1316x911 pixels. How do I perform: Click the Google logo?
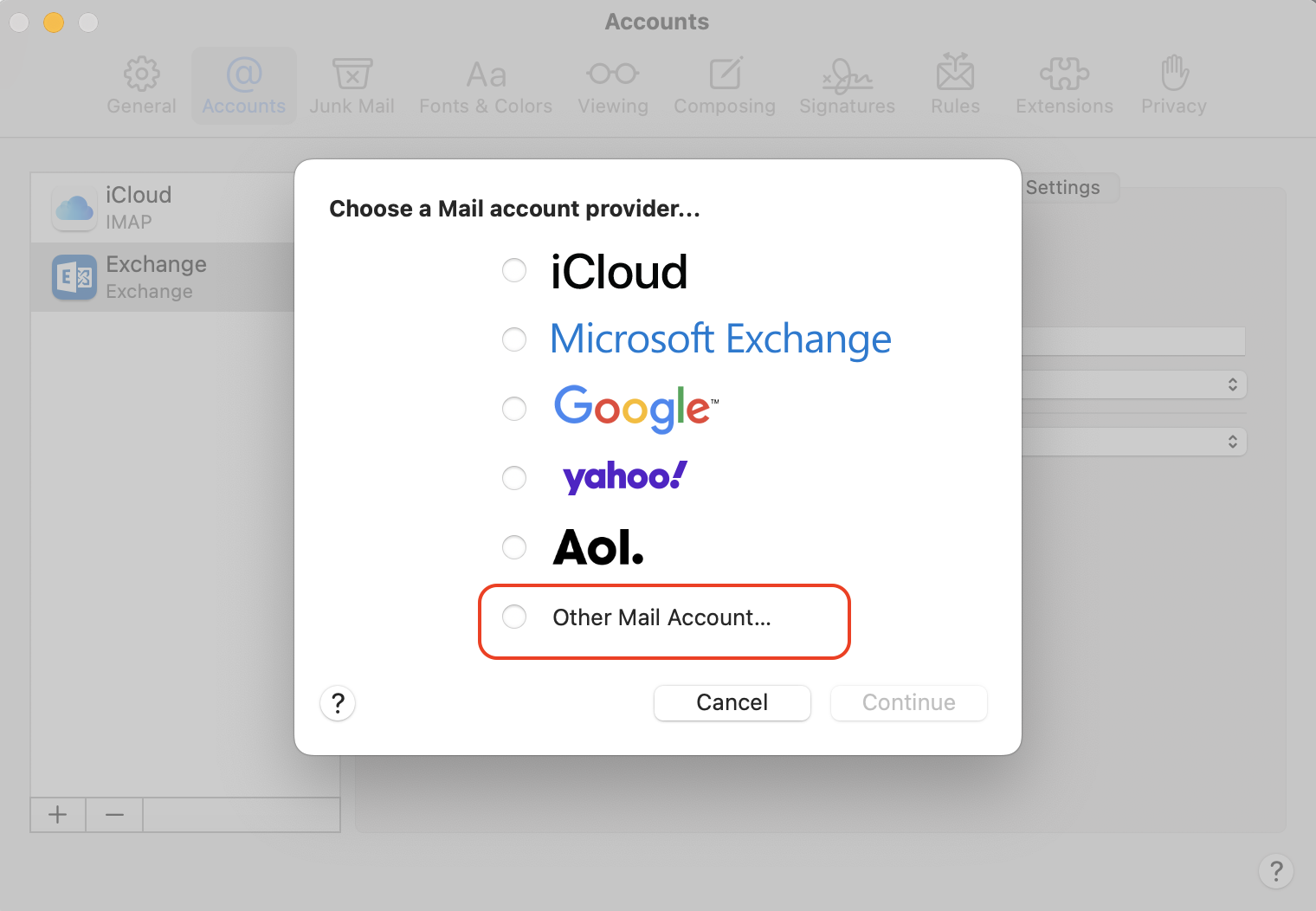click(x=636, y=408)
